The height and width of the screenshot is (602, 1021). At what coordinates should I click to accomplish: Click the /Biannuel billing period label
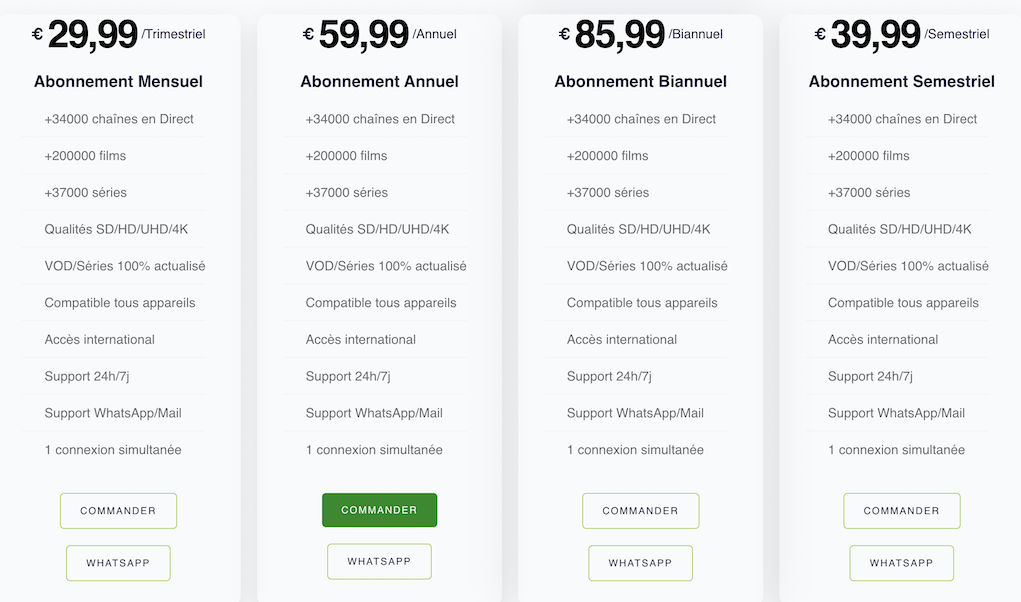tap(696, 35)
